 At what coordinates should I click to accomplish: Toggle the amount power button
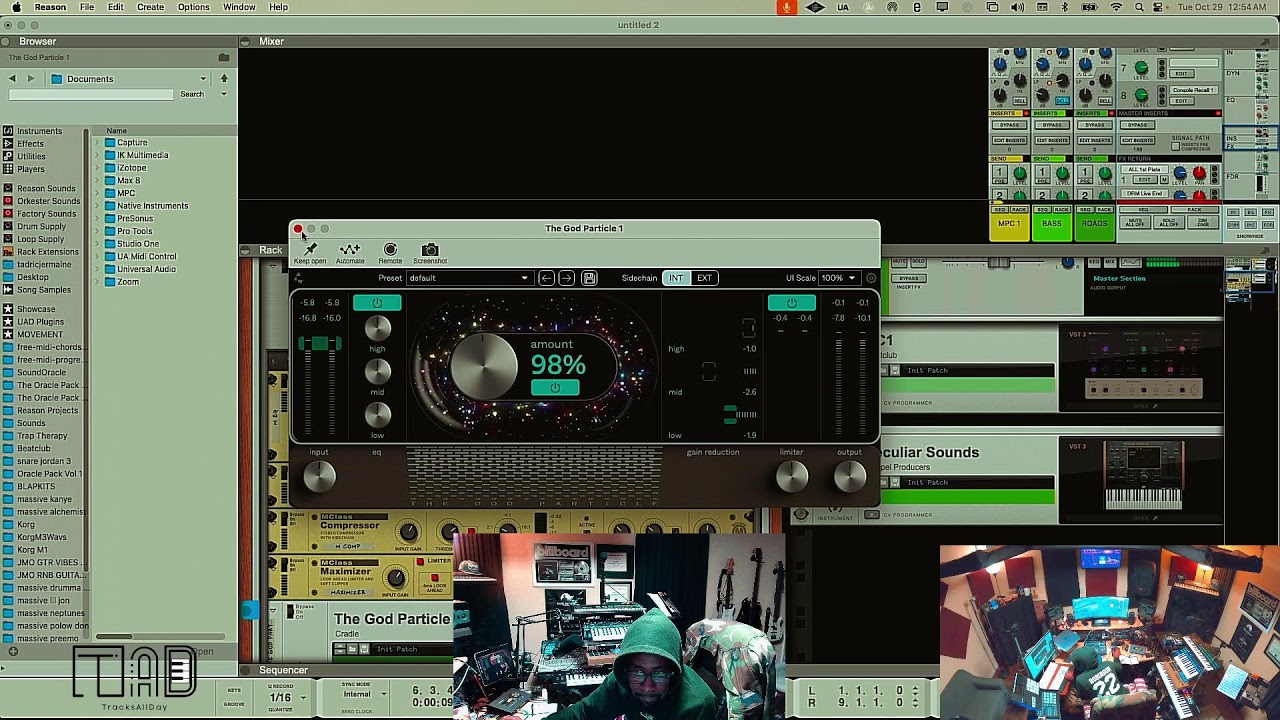point(555,388)
